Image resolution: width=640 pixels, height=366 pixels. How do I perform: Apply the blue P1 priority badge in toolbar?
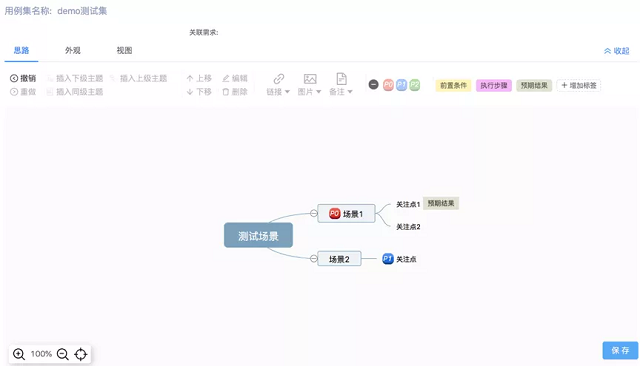coord(402,84)
